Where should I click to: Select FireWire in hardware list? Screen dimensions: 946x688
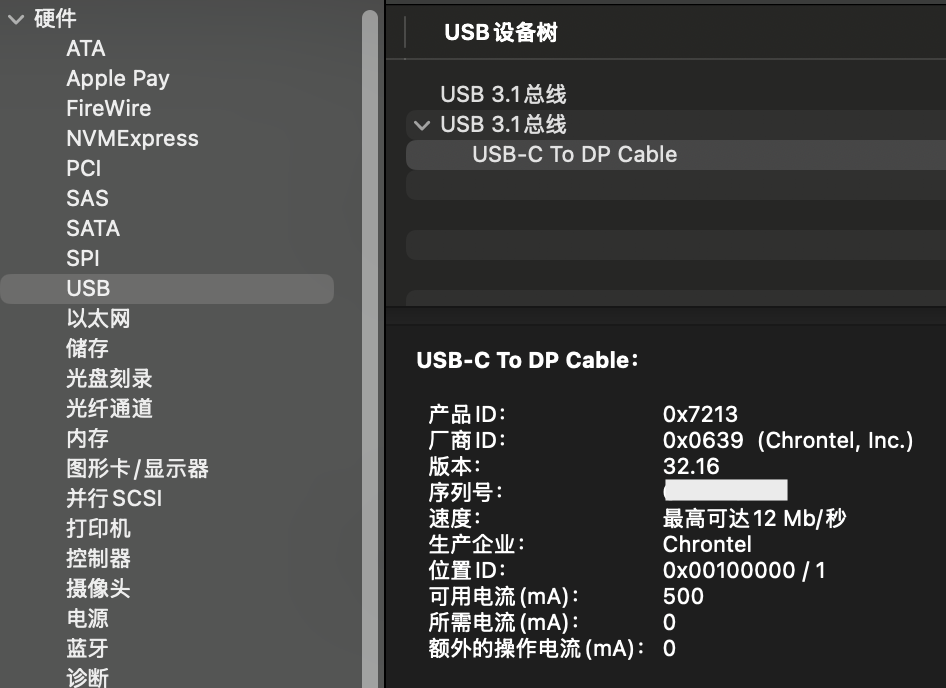tap(109, 108)
